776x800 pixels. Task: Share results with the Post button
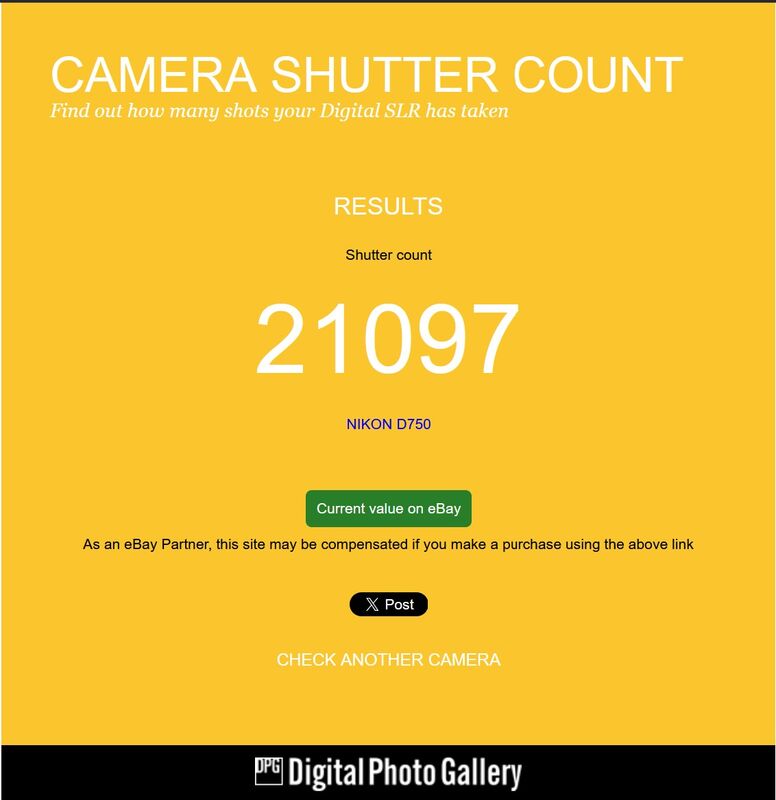[x=388, y=605]
